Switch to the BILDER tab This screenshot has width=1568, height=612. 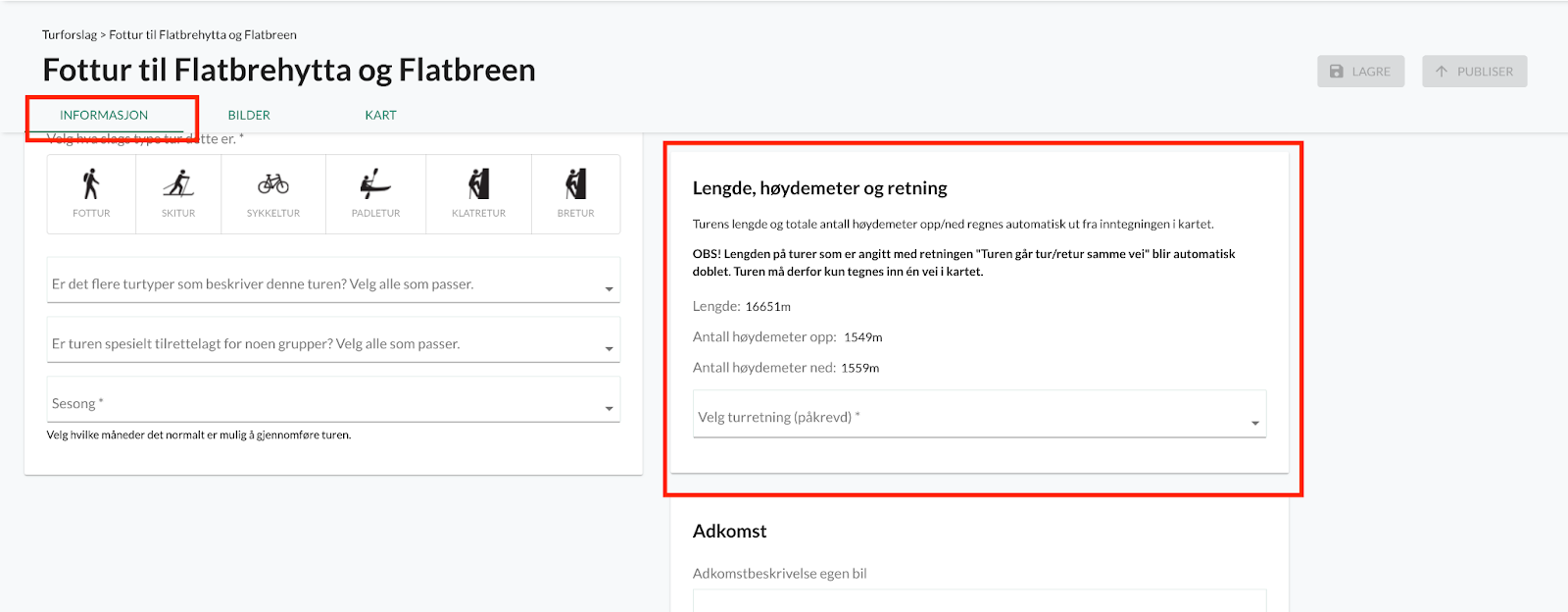249,116
